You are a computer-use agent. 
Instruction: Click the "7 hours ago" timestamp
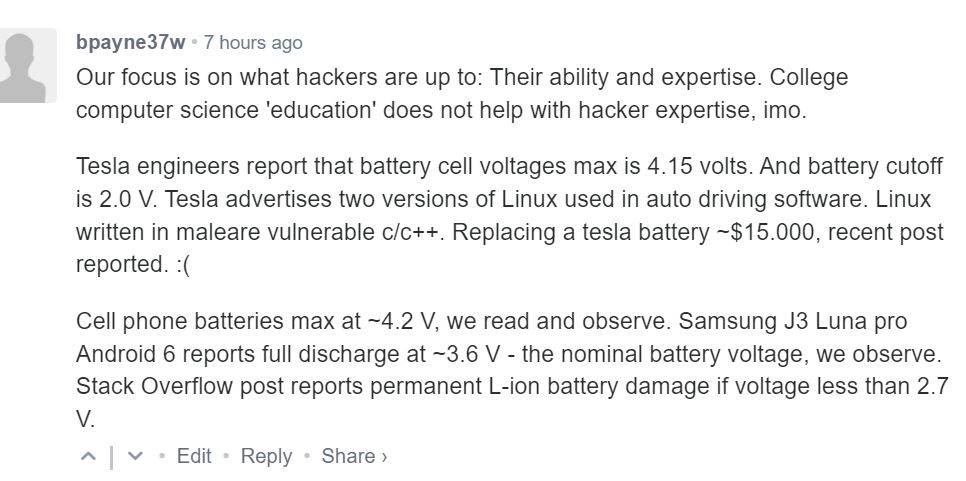253,42
